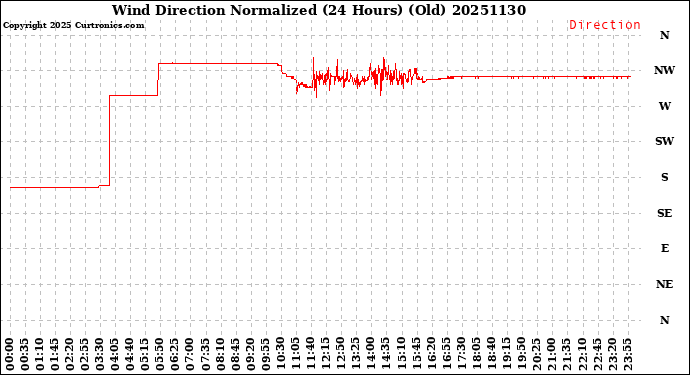Click the 'NE' axis label
Screen dimensions: 690x375
[x=664, y=284]
